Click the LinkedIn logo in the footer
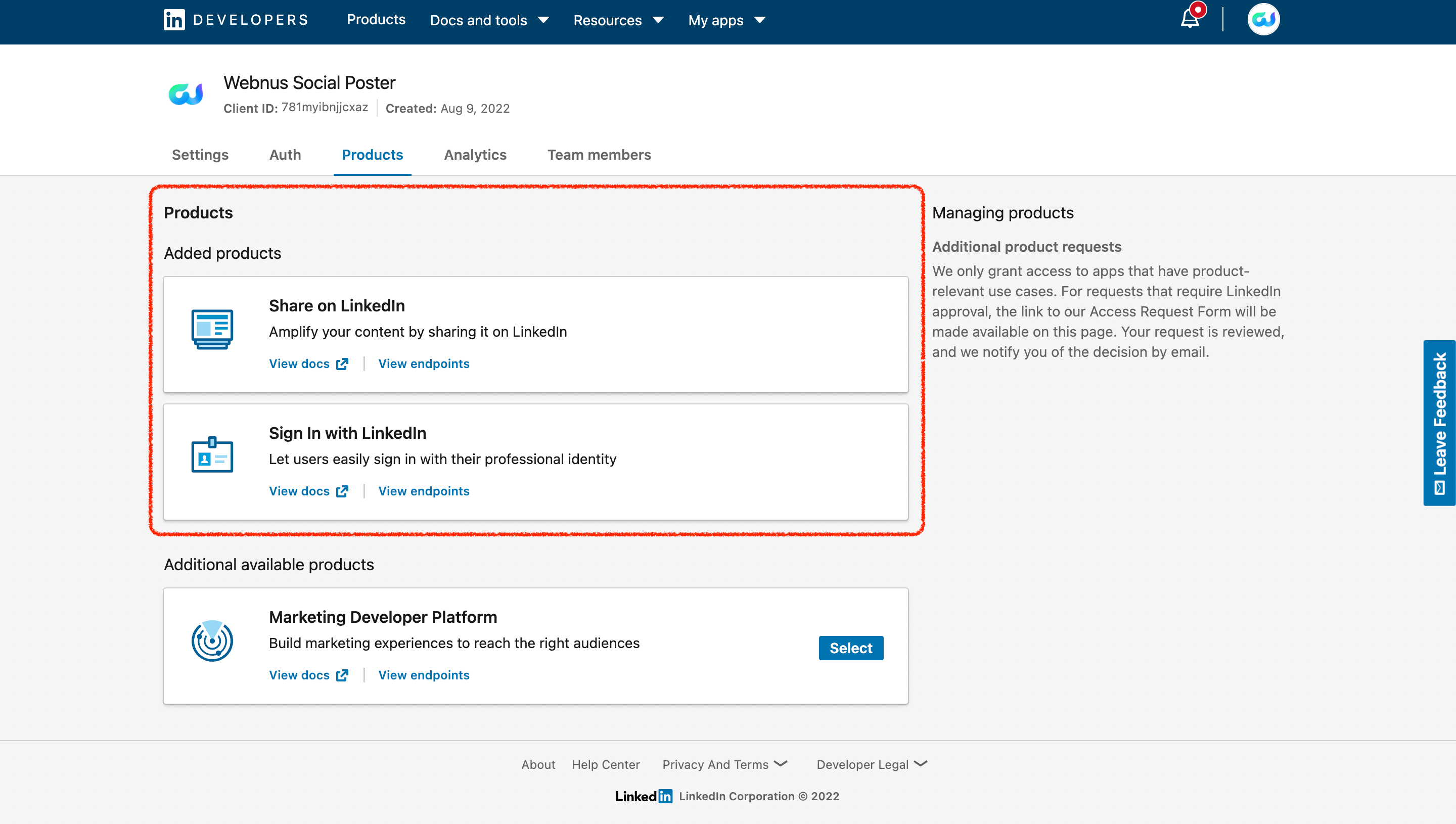The width and height of the screenshot is (1456, 824). [644, 796]
